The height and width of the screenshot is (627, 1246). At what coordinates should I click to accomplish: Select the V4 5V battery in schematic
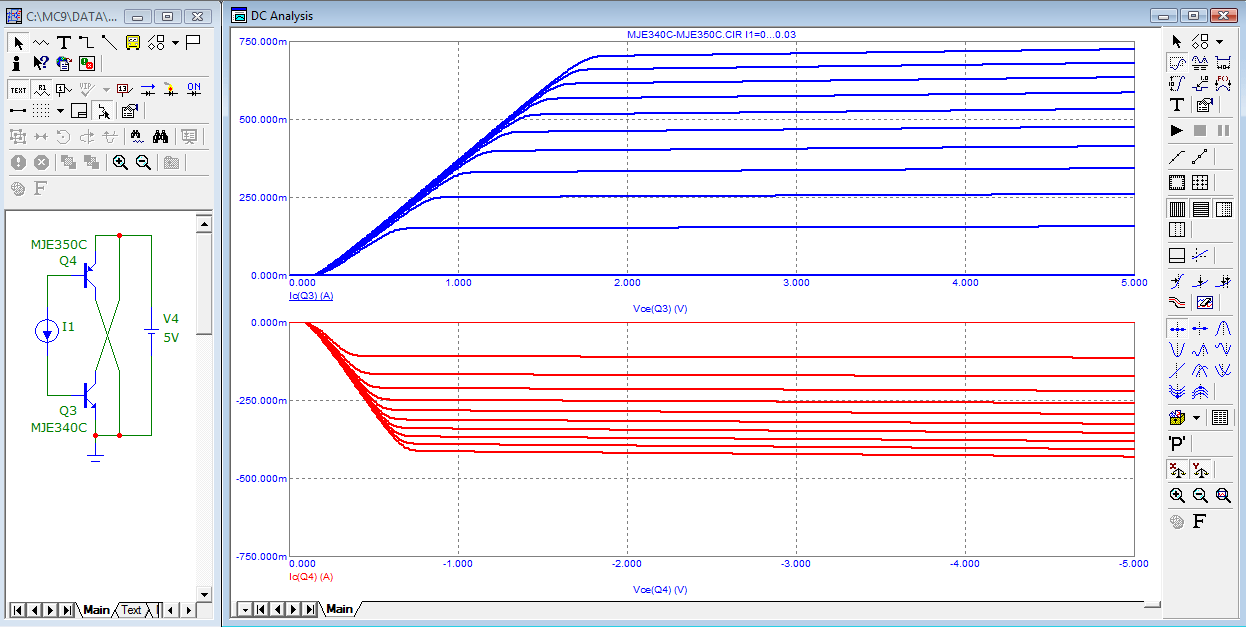(x=152, y=329)
